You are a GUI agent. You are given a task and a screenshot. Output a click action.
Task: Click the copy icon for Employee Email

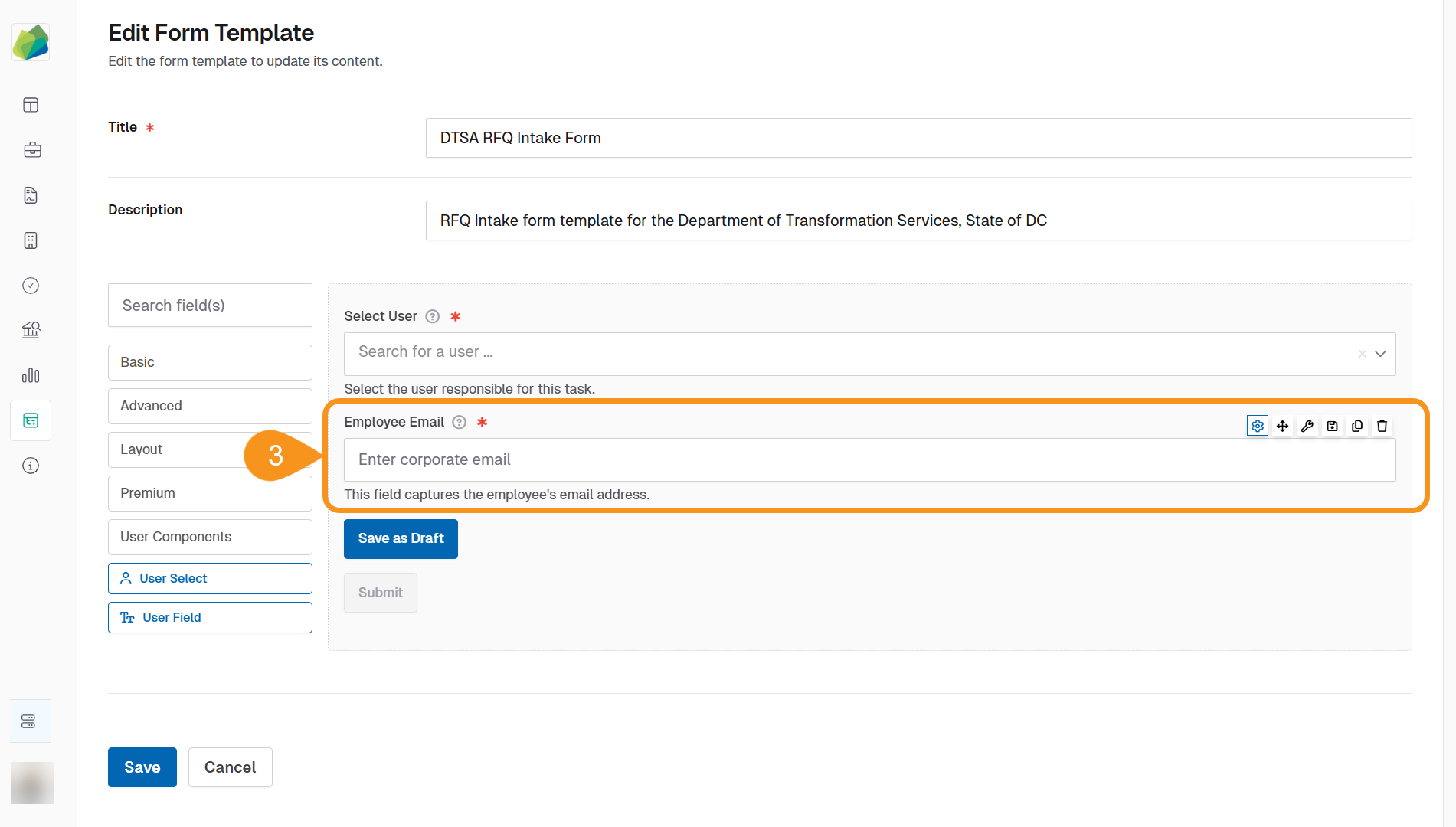(1357, 426)
